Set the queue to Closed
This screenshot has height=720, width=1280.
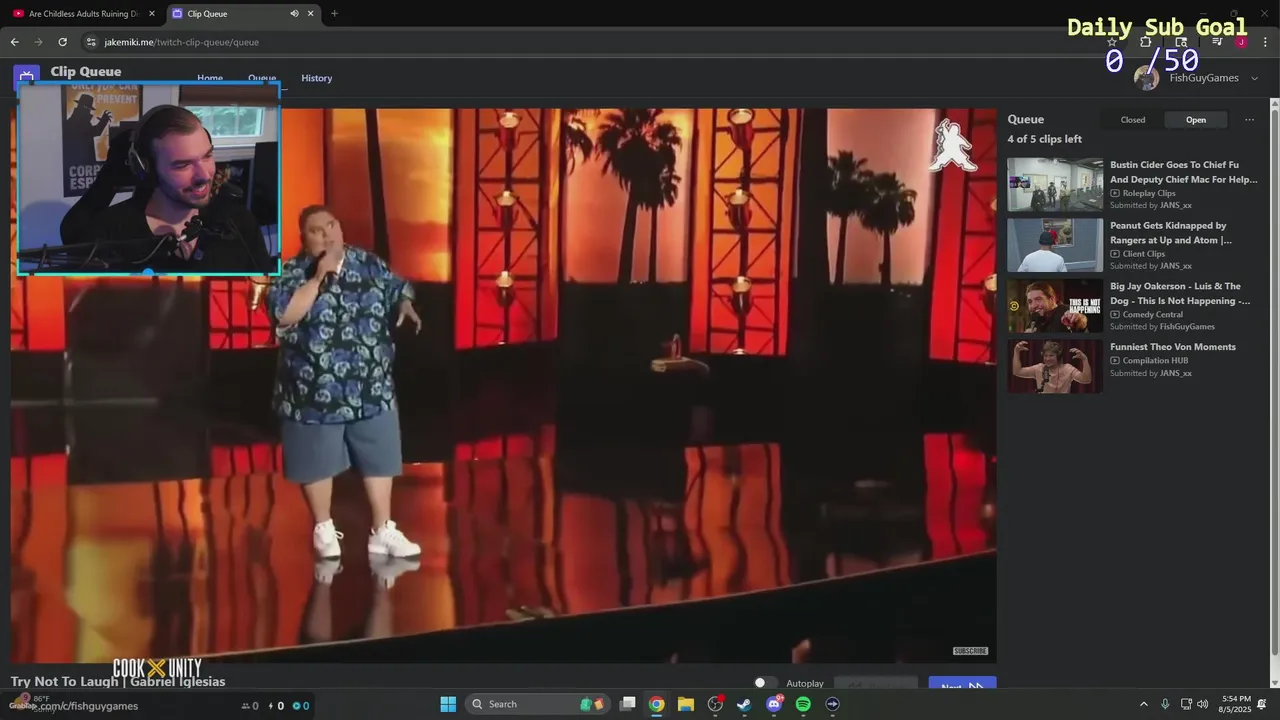[1133, 120]
